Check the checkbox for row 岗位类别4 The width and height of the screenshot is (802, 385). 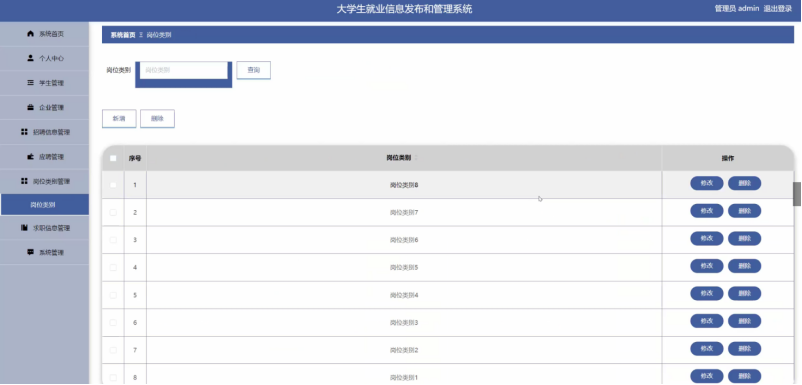point(113,295)
